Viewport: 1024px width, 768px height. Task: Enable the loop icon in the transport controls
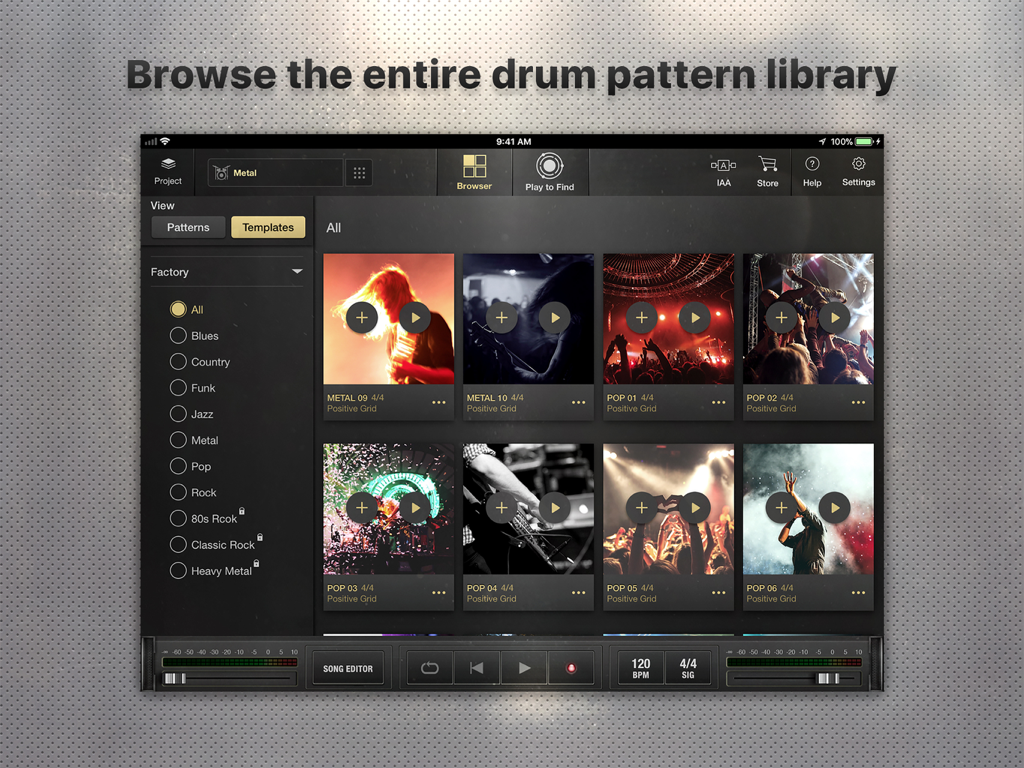(x=429, y=667)
